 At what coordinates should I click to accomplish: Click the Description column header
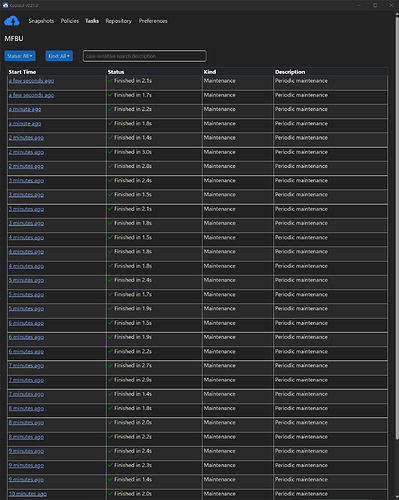coord(290,72)
